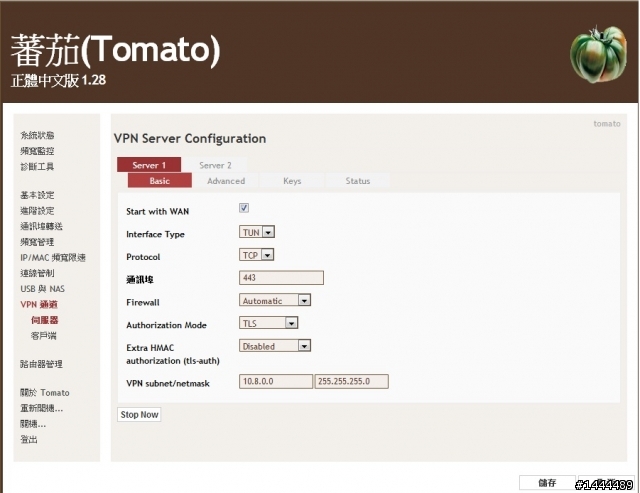Open 基本設定 in sidebar
Viewport: 640px width, 493px height.
pos(37,195)
